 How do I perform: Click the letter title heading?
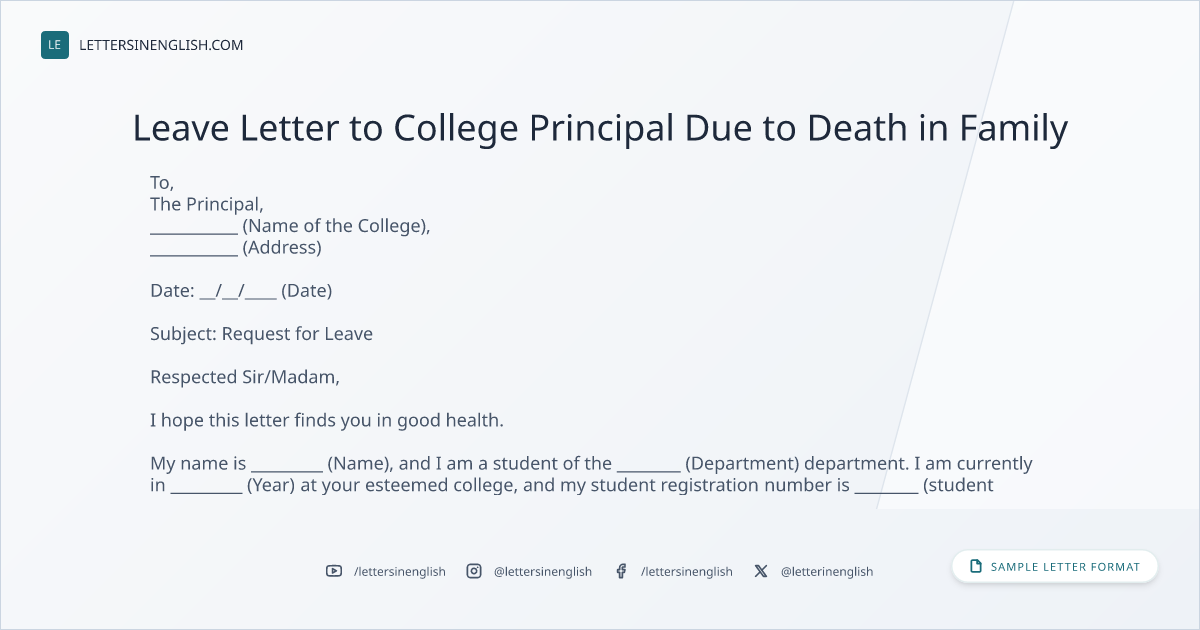click(600, 129)
